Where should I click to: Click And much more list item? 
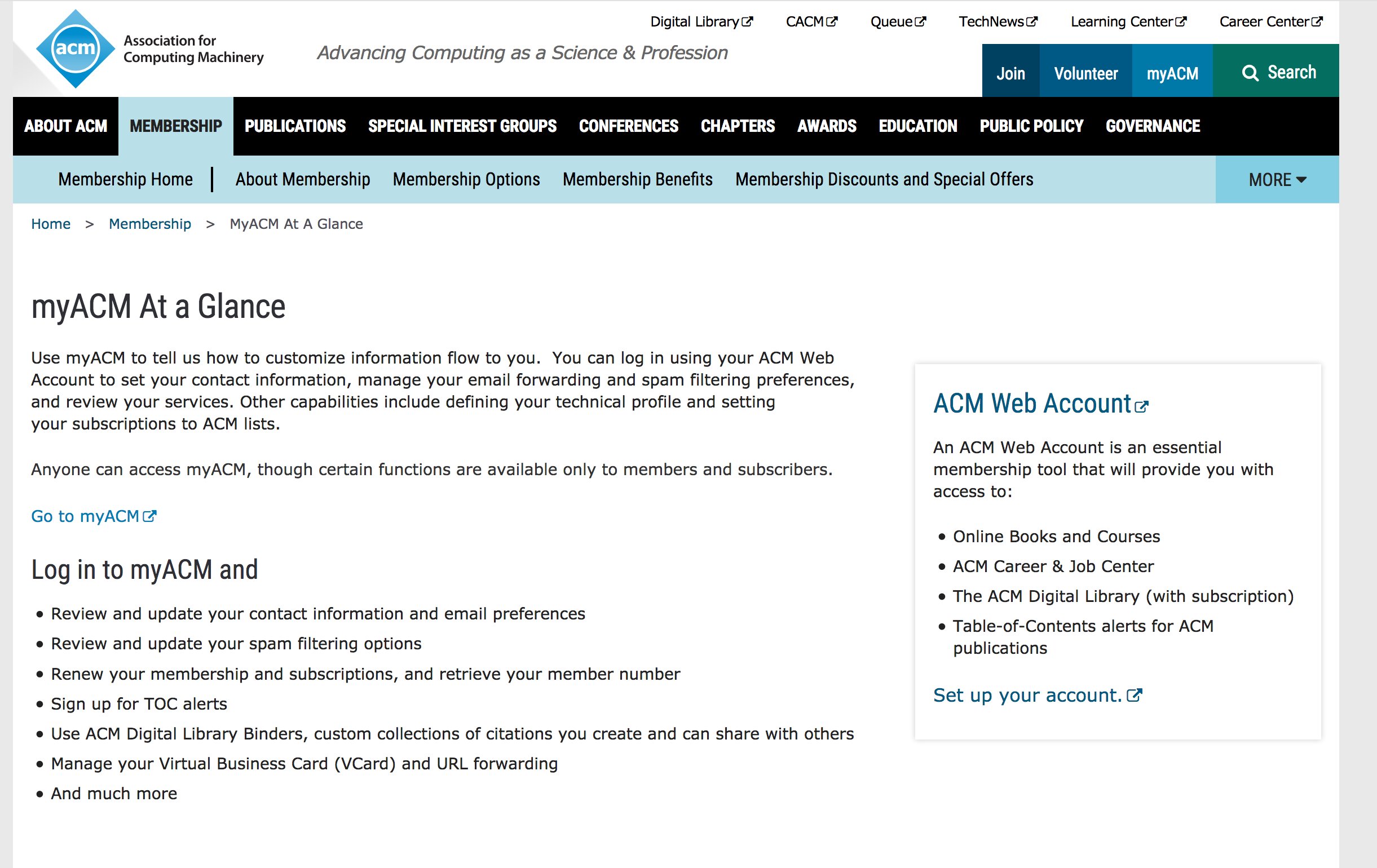pyautogui.click(x=114, y=794)
